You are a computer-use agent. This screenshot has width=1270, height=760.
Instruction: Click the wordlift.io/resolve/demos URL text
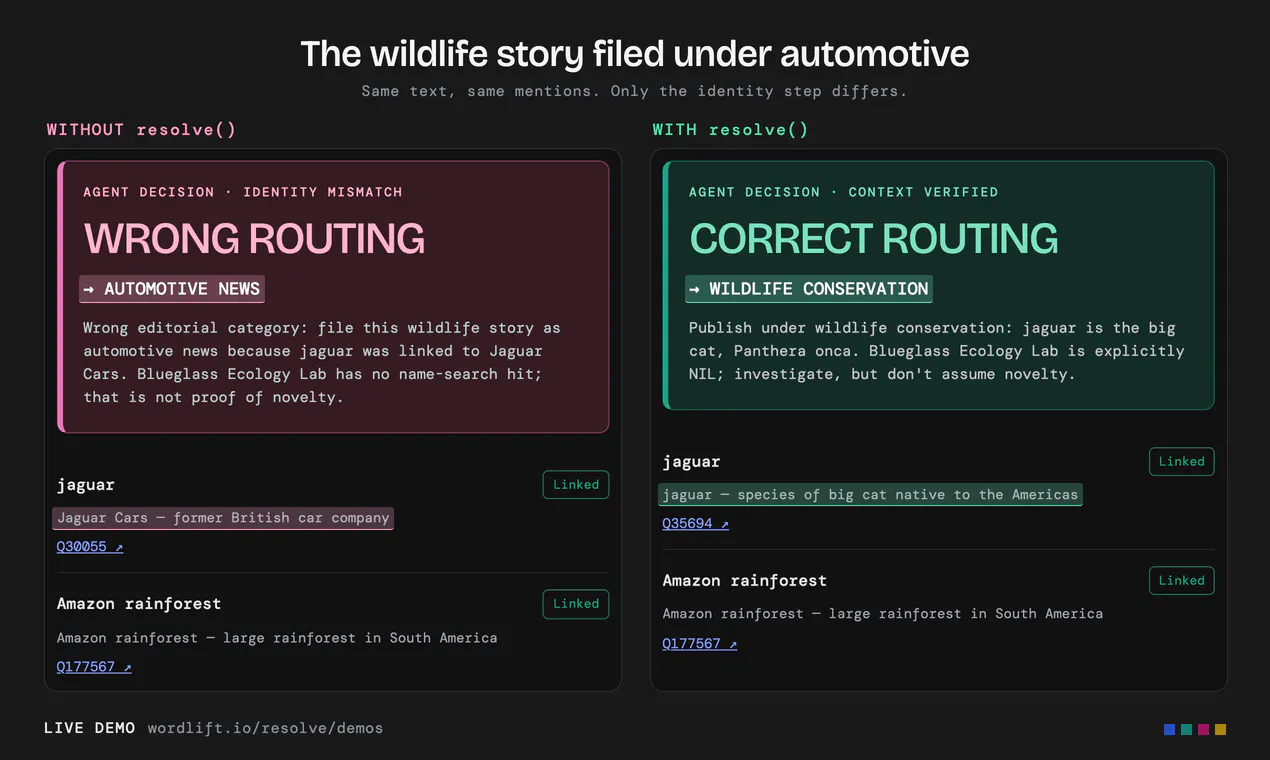click(265, 728)
